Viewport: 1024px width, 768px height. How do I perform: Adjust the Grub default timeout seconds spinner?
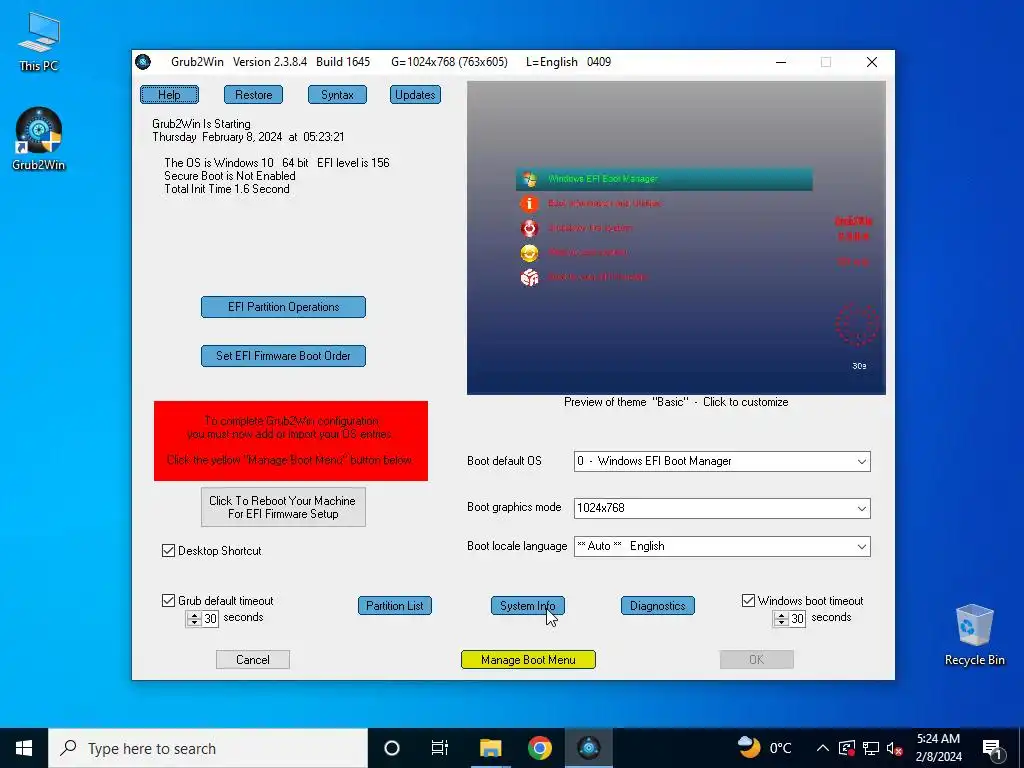[193, 618]
